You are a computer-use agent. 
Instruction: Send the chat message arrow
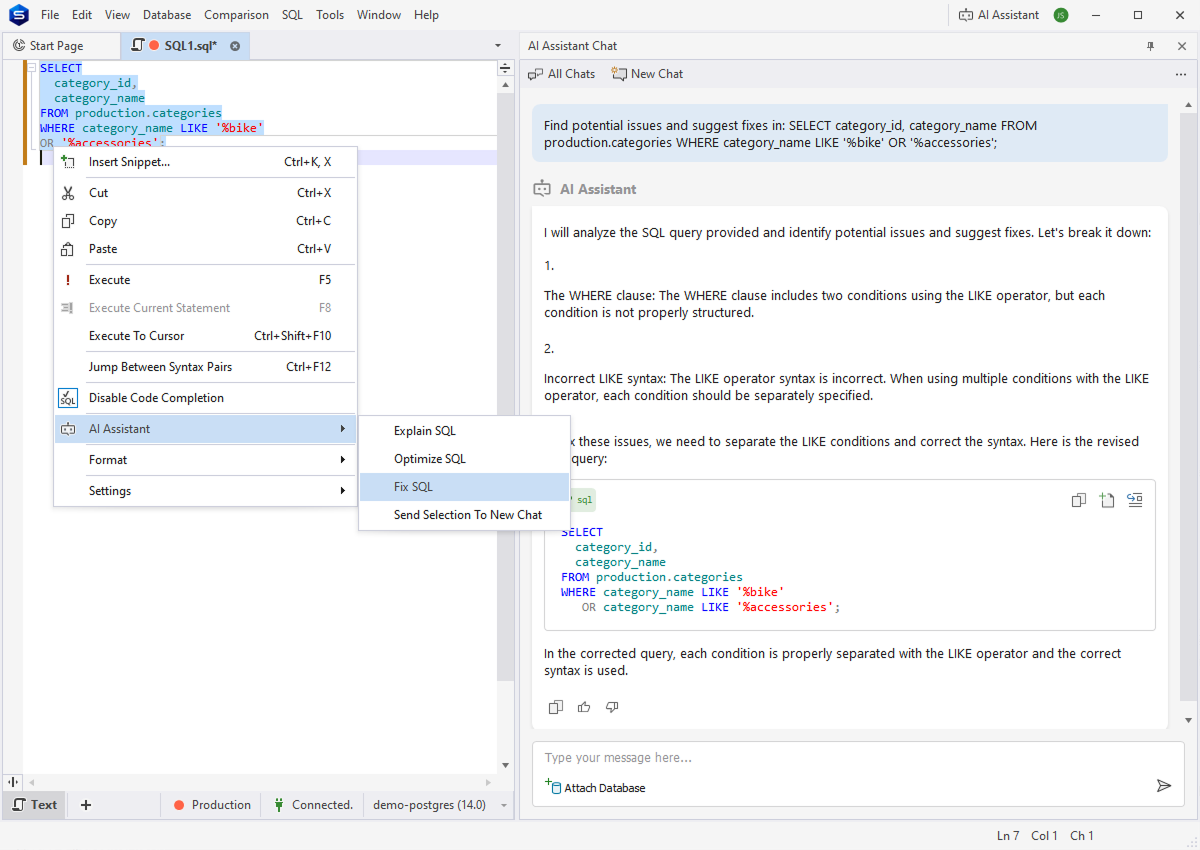pos(1163,786)
